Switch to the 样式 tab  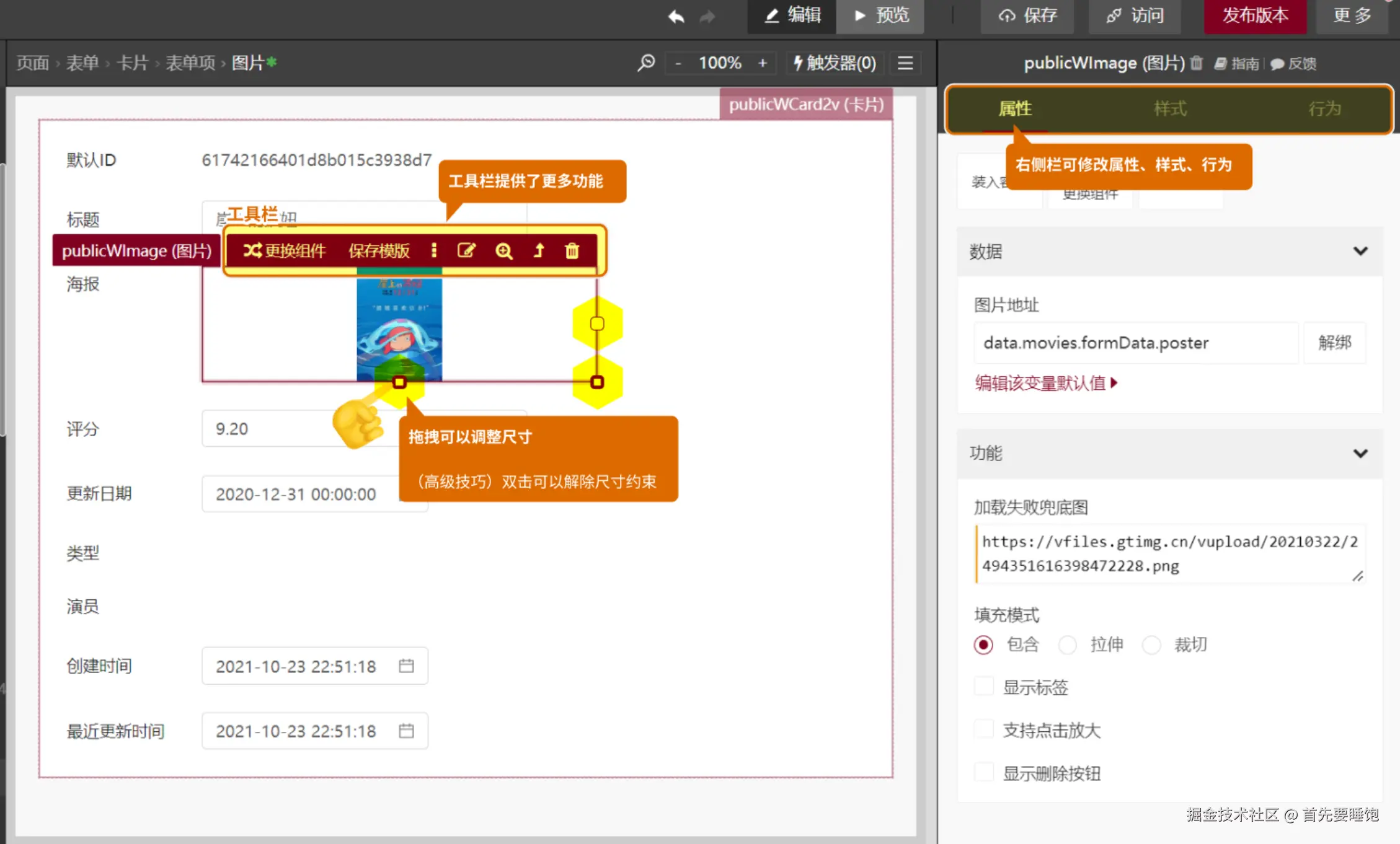[x=1169, y=108]
